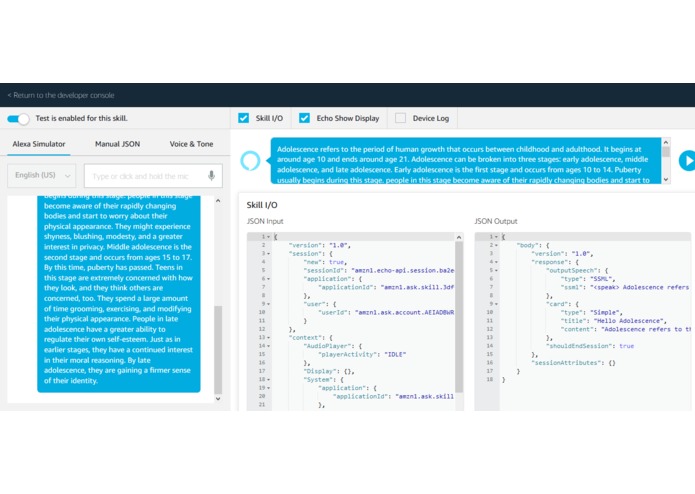Switch to the Manual JSON tab
The width and height of the screenshot is (695, 494).
click(117, 144)
